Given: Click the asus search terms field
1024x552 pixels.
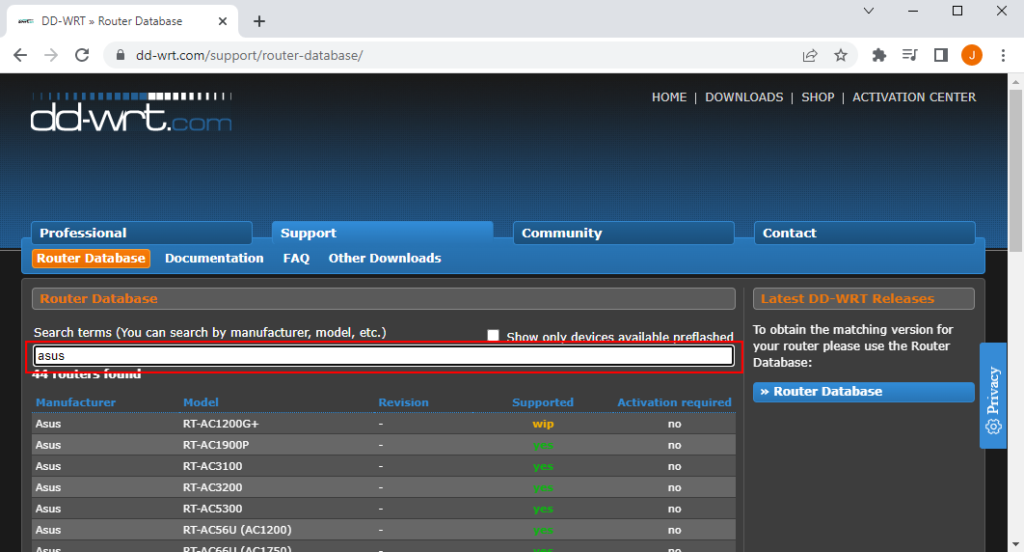Looking at the screenshot, I should [x=384, y=356].
